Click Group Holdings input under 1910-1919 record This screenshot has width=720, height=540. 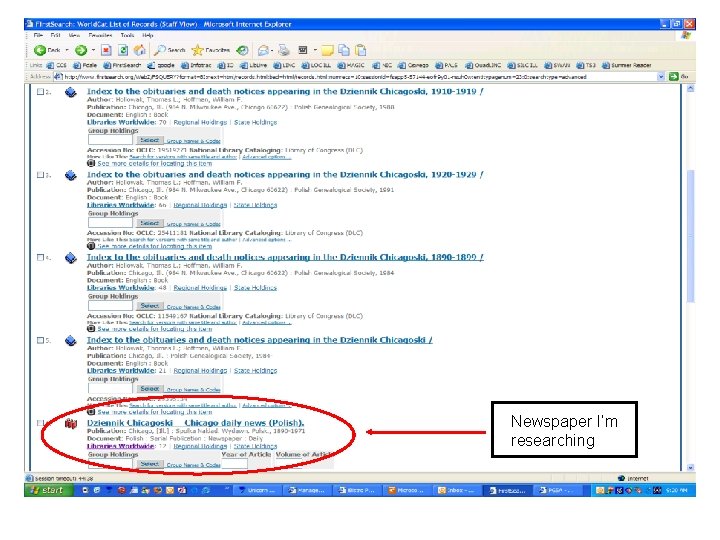pyautogui.click(x=110, y=140)
